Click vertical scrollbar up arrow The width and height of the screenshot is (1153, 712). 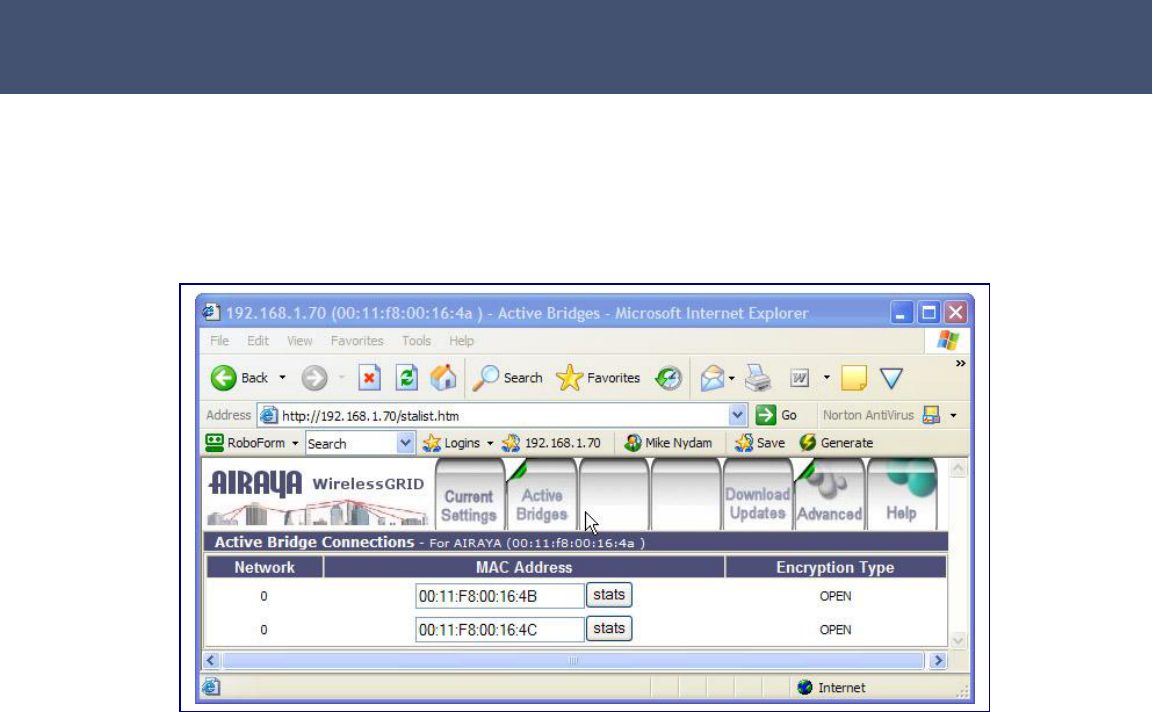(x=957, y=468)
